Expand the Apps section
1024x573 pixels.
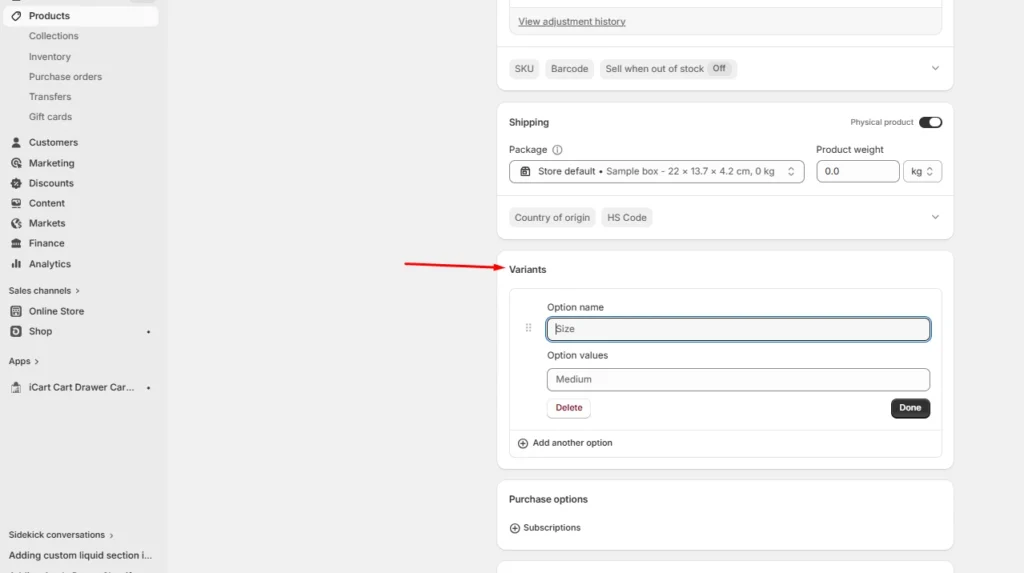pyautogui.click(x=24, y=361)
